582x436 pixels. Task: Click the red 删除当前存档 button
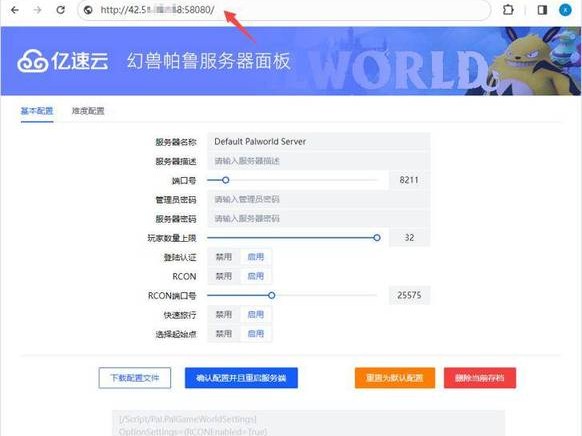click(x=480, y=378)
